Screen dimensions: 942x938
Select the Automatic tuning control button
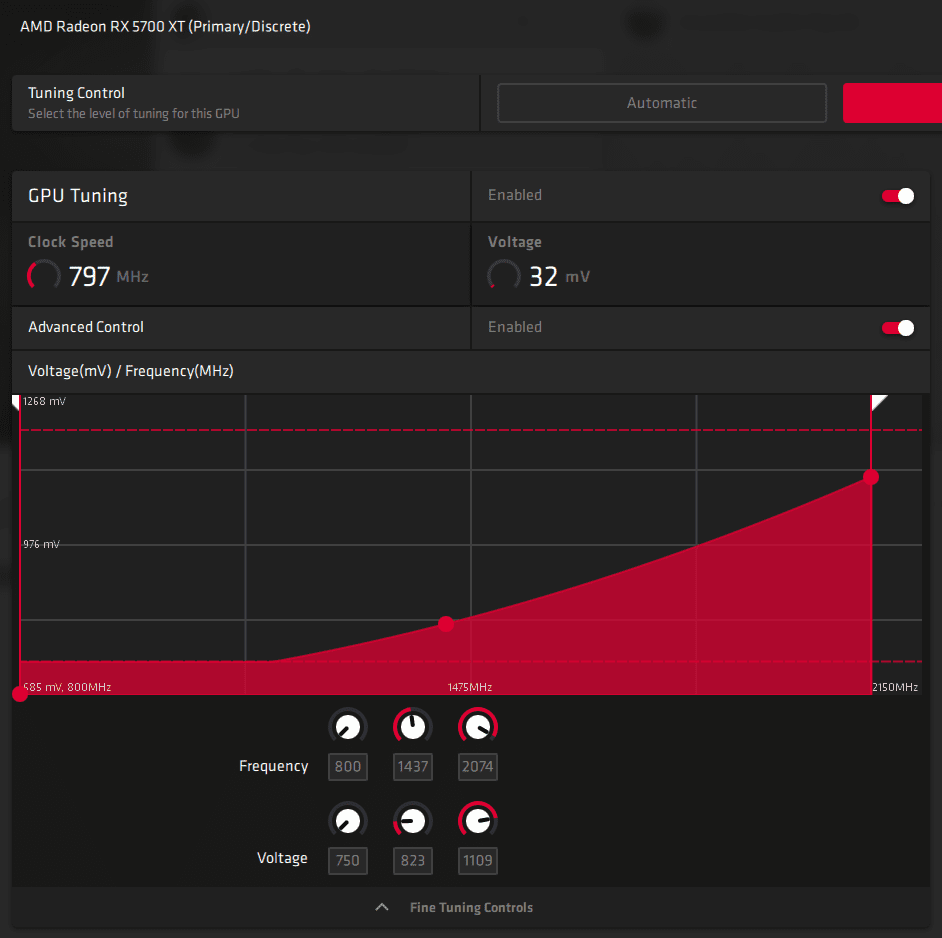661,103
